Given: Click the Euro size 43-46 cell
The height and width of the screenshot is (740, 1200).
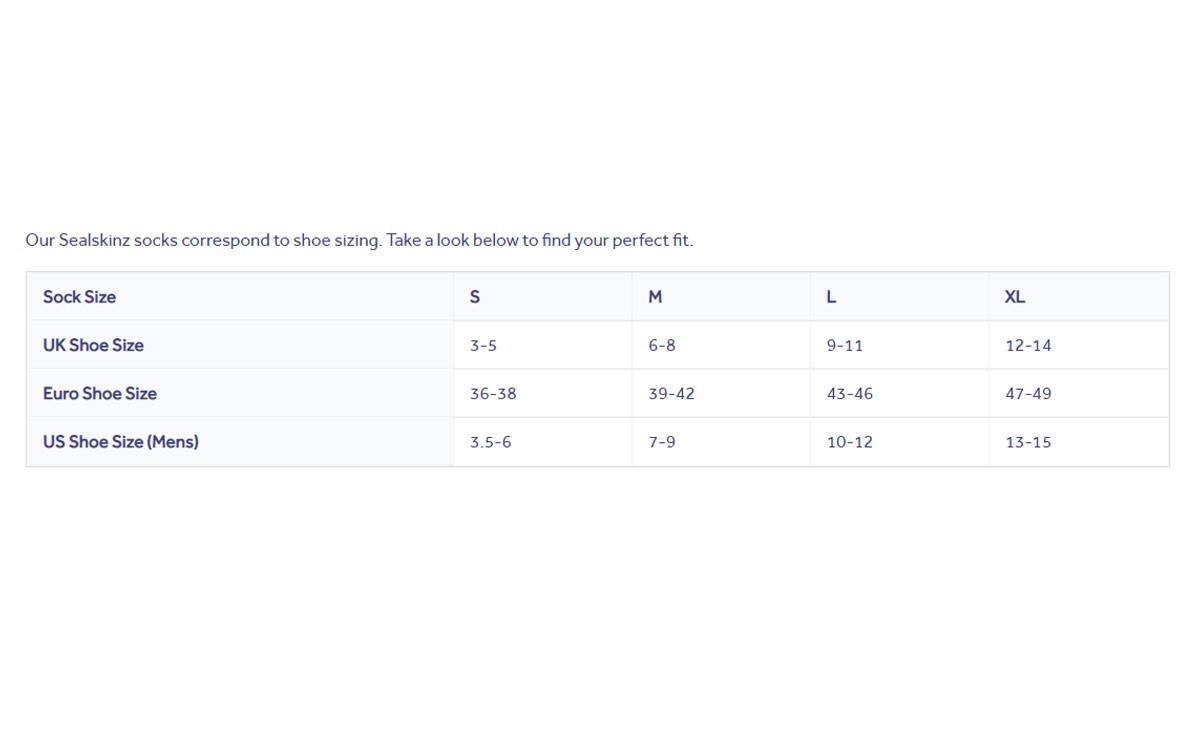Looking at the screenshot, I should 850,394.
